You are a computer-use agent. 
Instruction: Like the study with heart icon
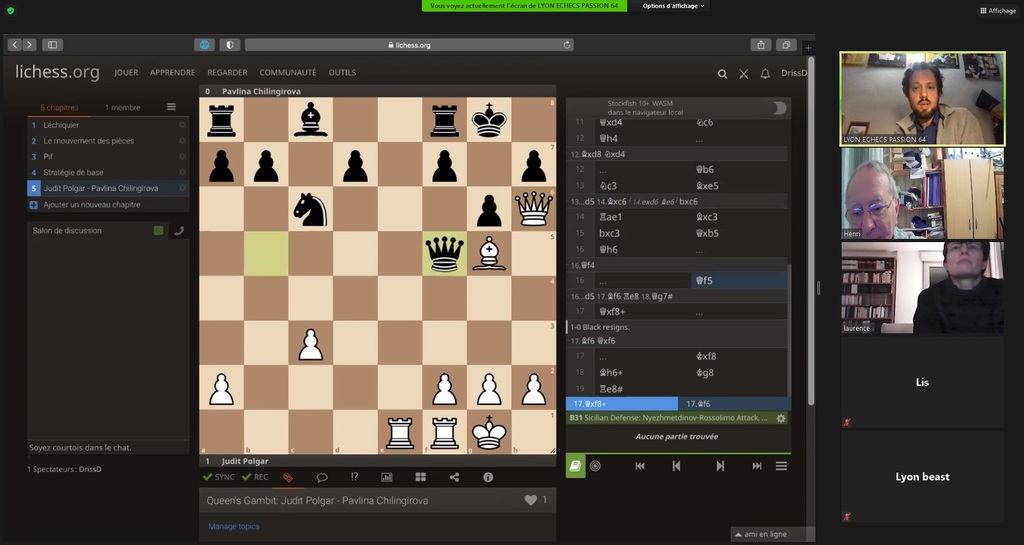(x=531, y=500)
